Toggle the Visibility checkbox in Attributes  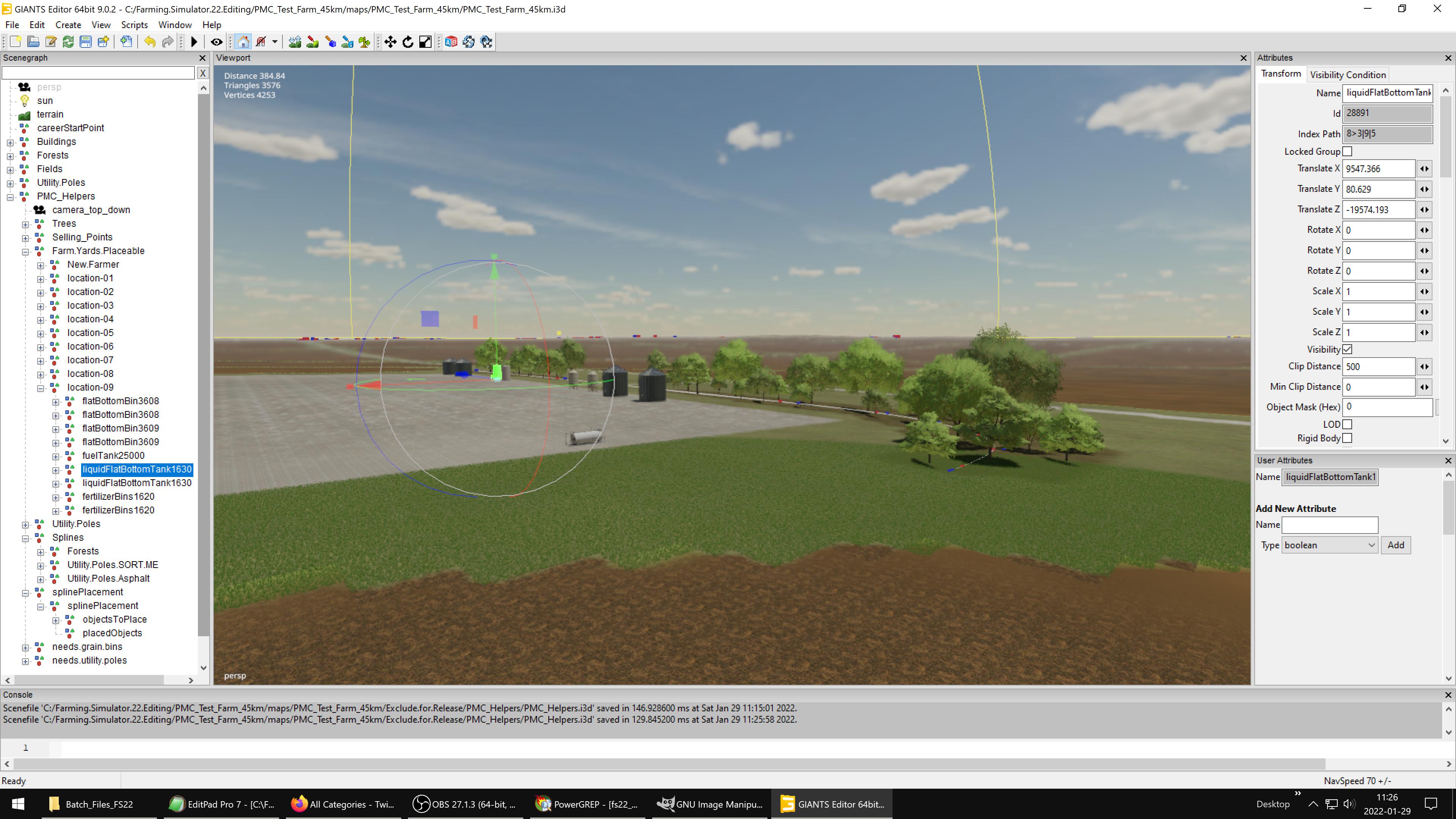(x=1348, y=349)
